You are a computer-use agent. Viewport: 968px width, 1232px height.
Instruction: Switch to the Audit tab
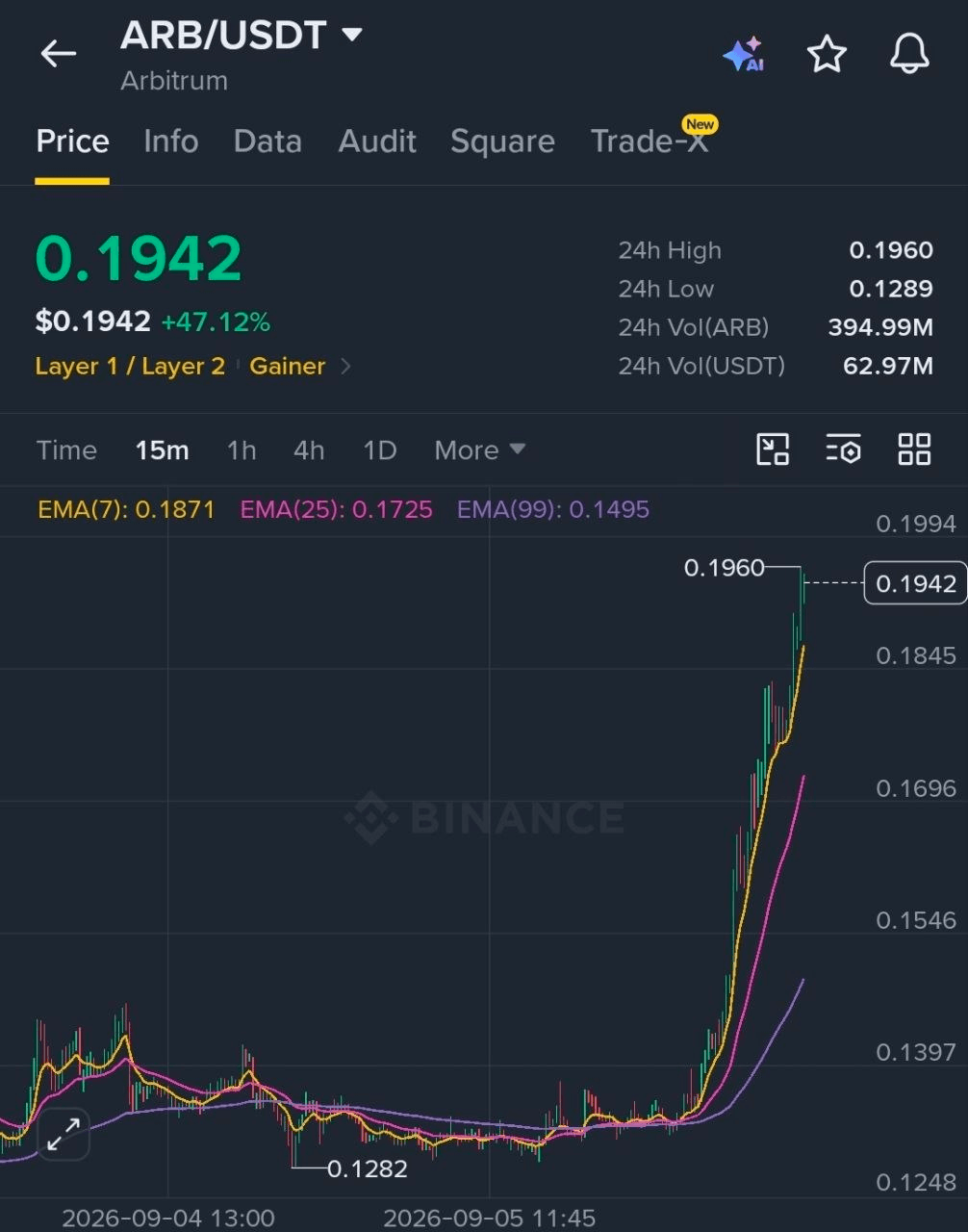pyautogui.click(x=377, y=141)
